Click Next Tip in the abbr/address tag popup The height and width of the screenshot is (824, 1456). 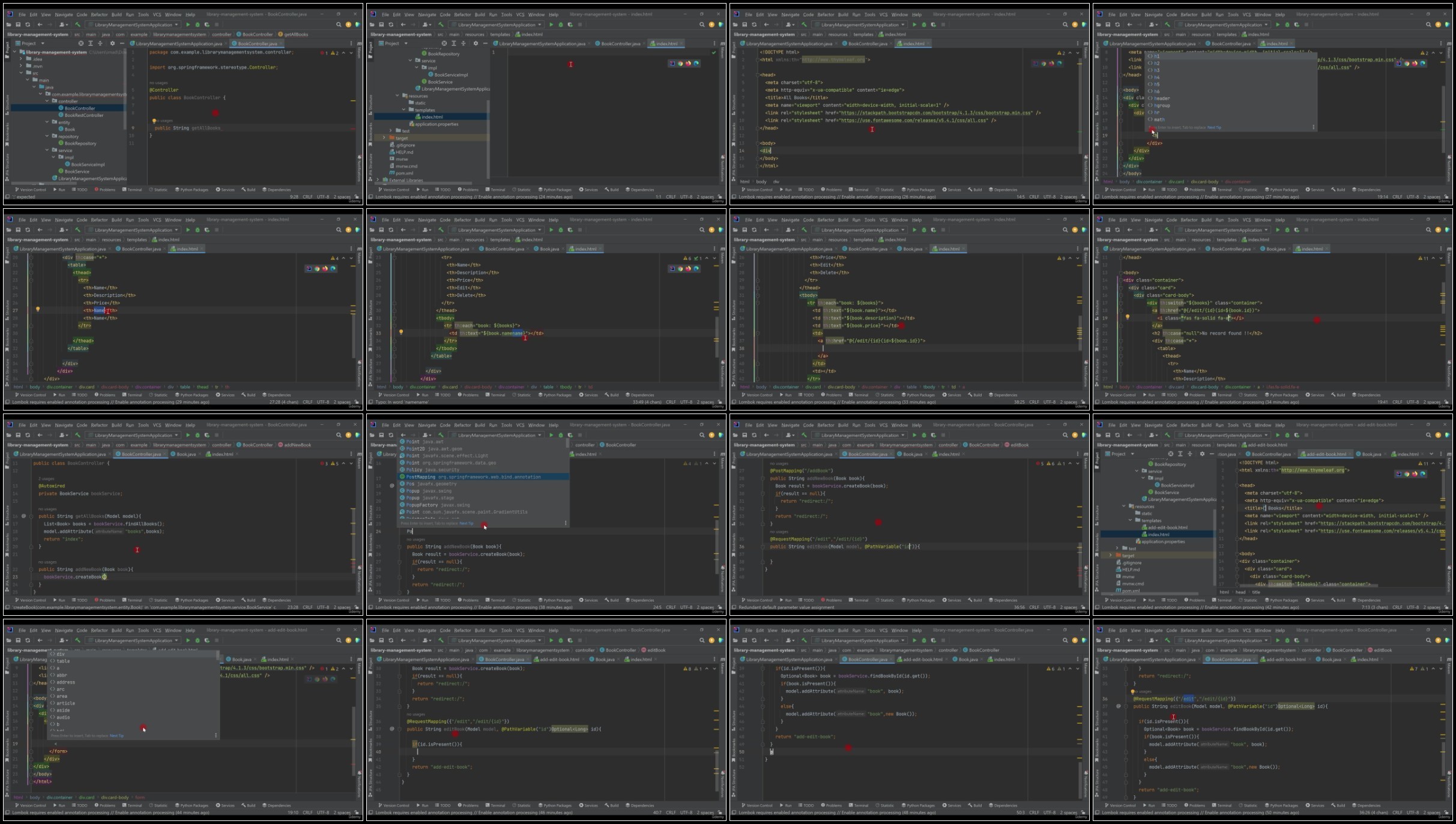[x=116, y=735]
